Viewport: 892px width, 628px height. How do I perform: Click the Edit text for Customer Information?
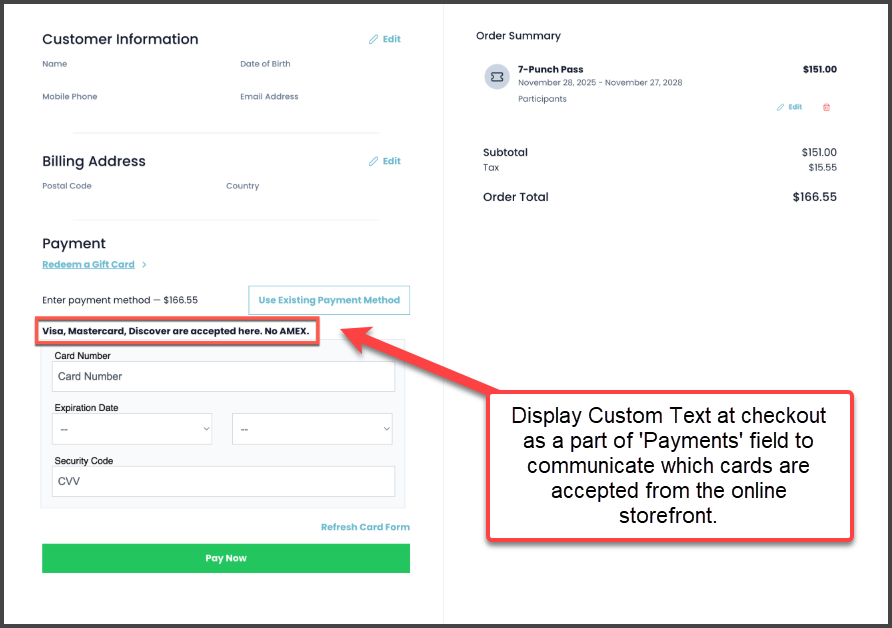[x=392, y=40]
